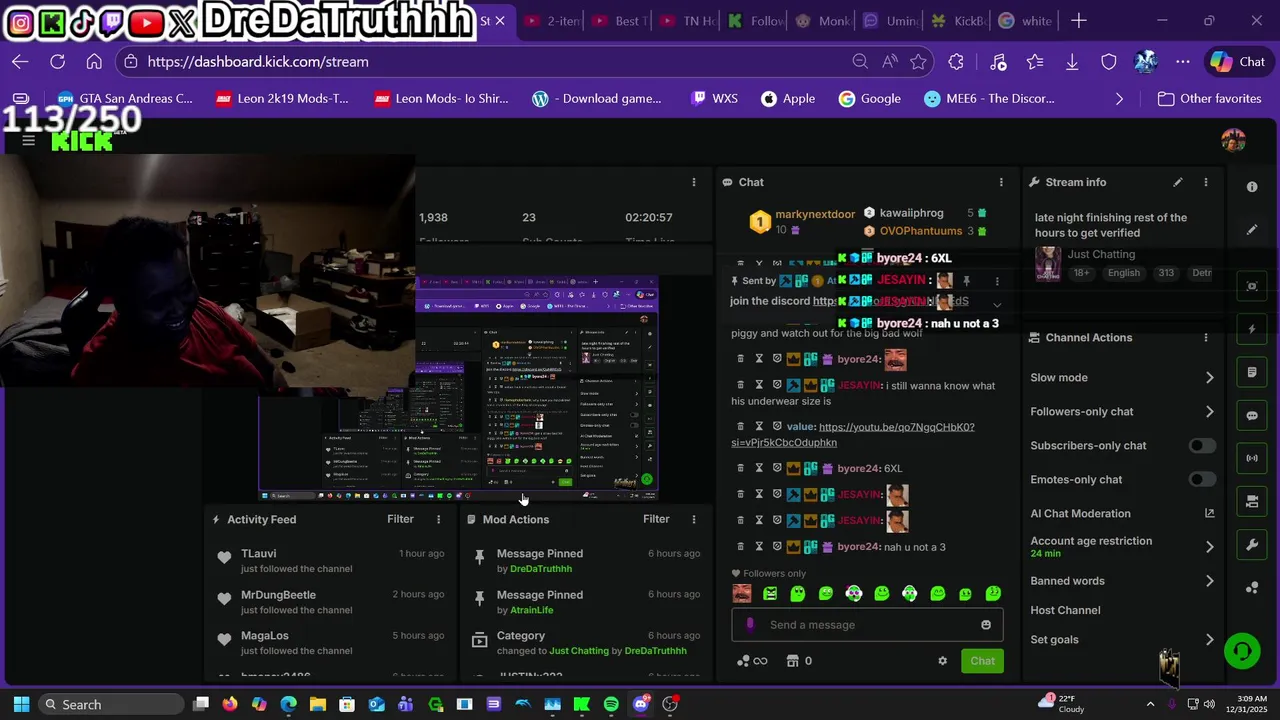Toggle Emotes-only chat switch
Viewport: 1280px width, 720px height.
click(1202, 480)
